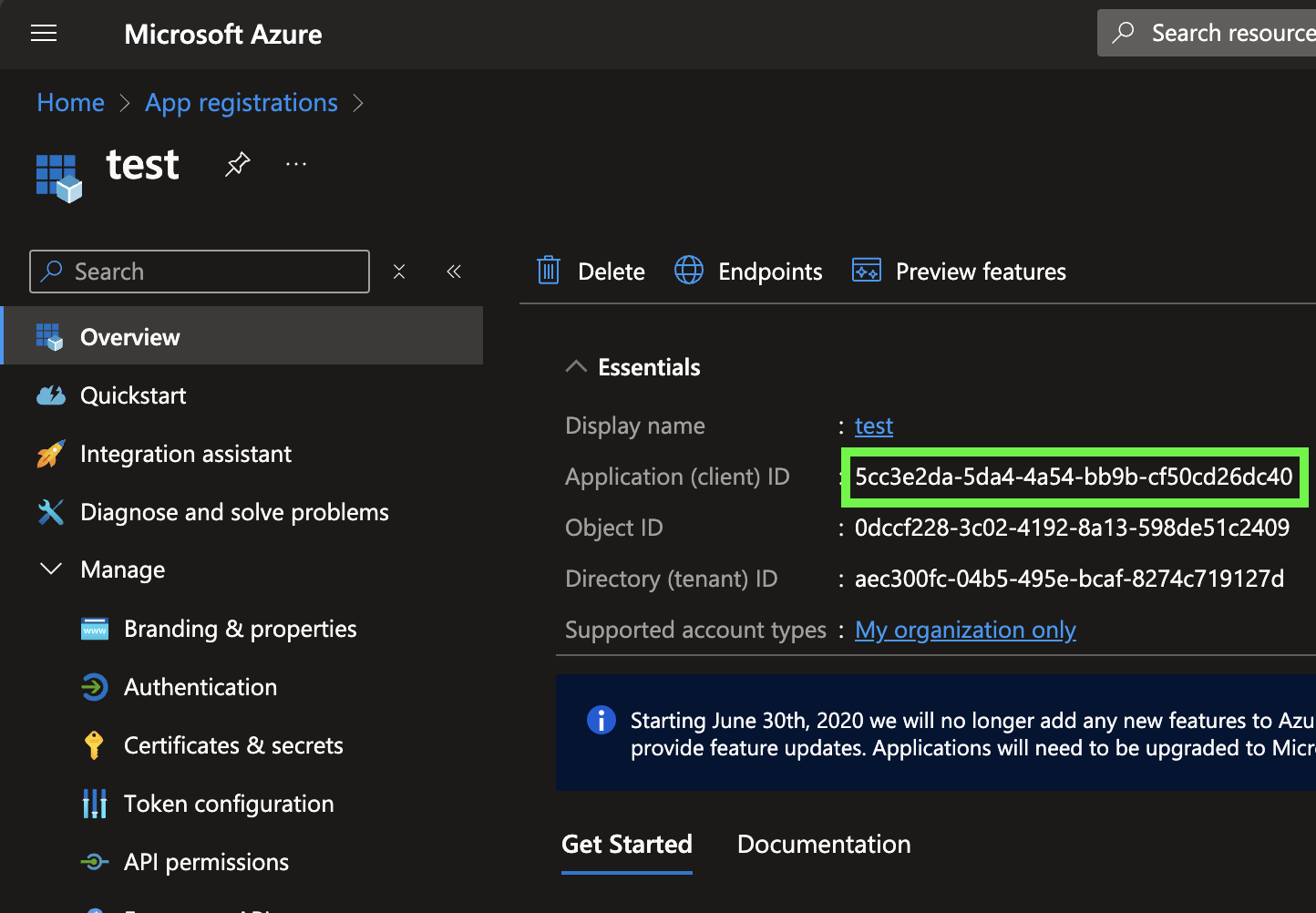This screenshot has height=913, width=1316.
Task: Open App registrations breadcrumb
Action: click(242, 103)
